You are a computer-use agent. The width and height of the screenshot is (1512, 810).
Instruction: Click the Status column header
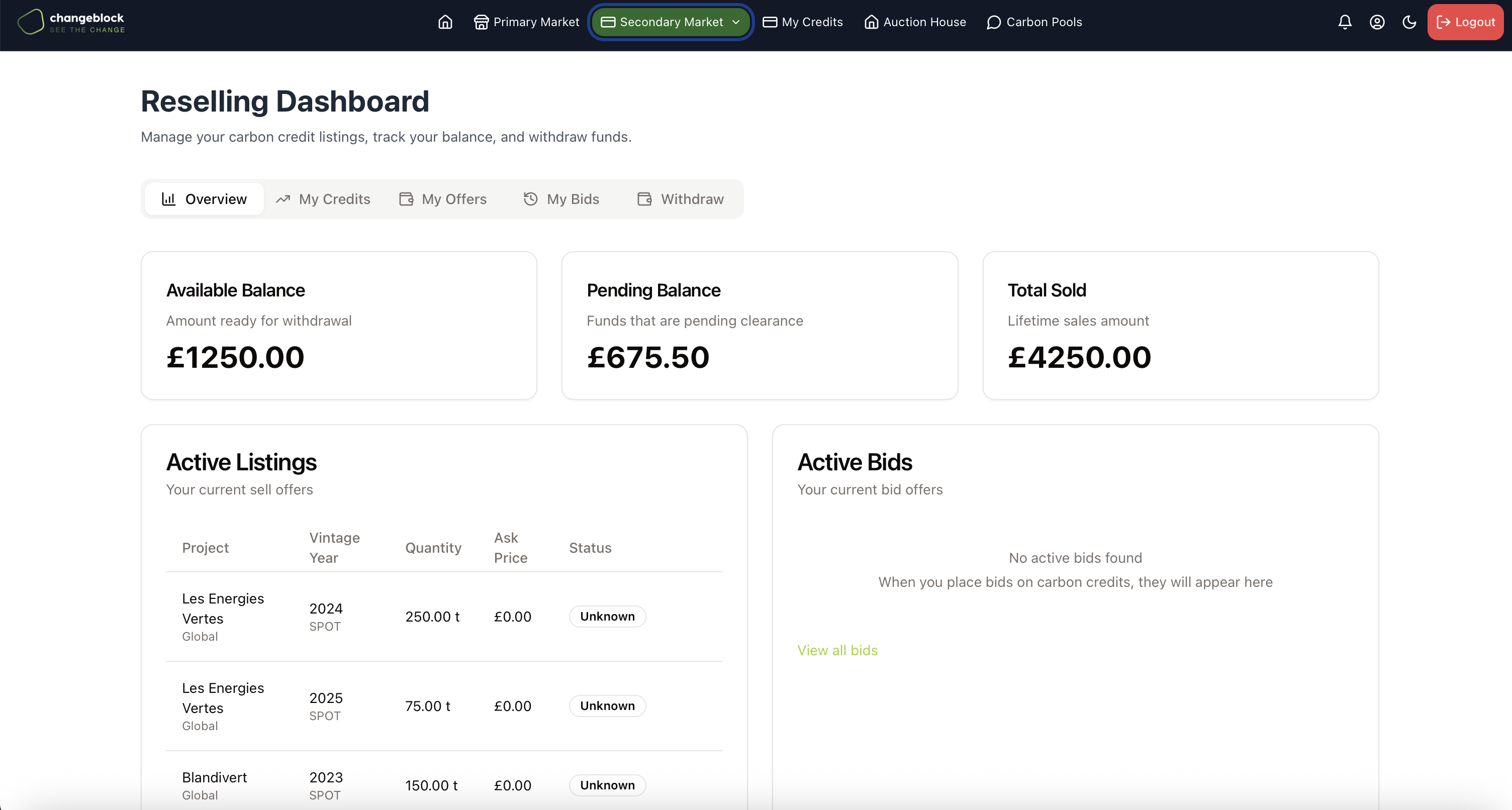click(590, 548)
